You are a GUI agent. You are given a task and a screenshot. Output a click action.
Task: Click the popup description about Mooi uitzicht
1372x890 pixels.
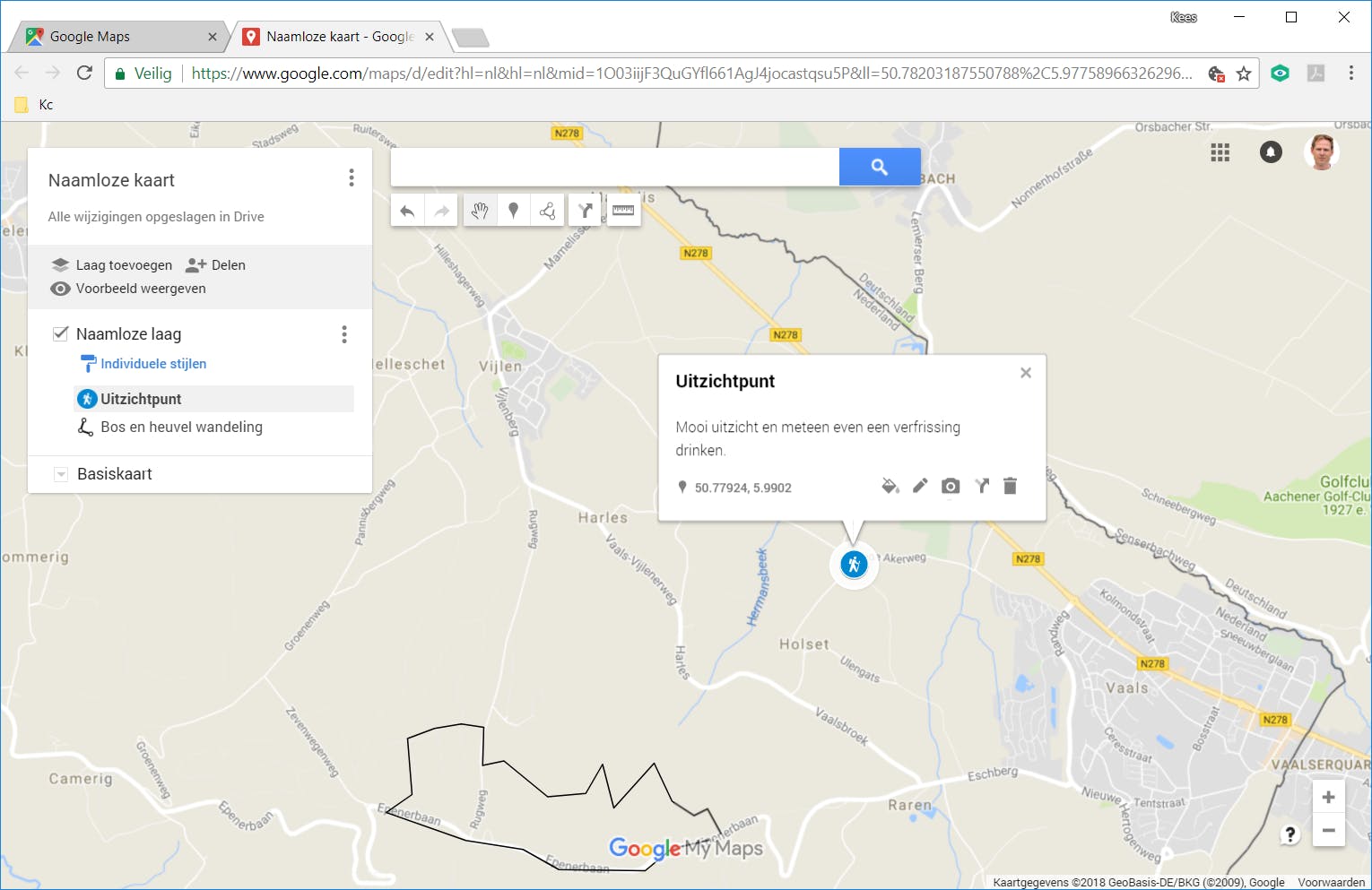[x=818, y=438]
